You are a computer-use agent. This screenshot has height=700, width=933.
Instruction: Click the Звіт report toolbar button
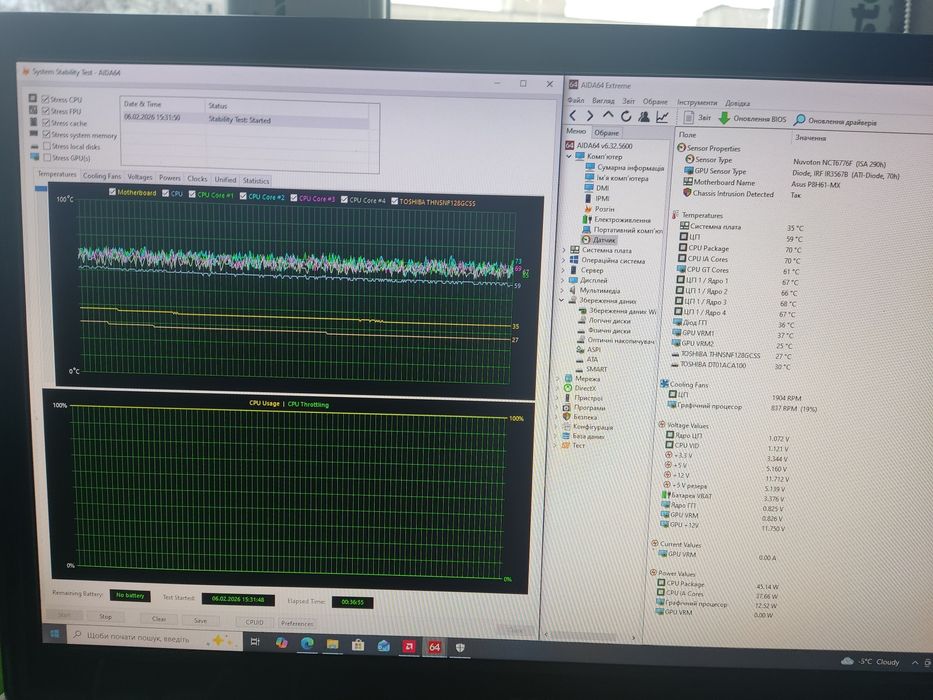click(697, 118)
